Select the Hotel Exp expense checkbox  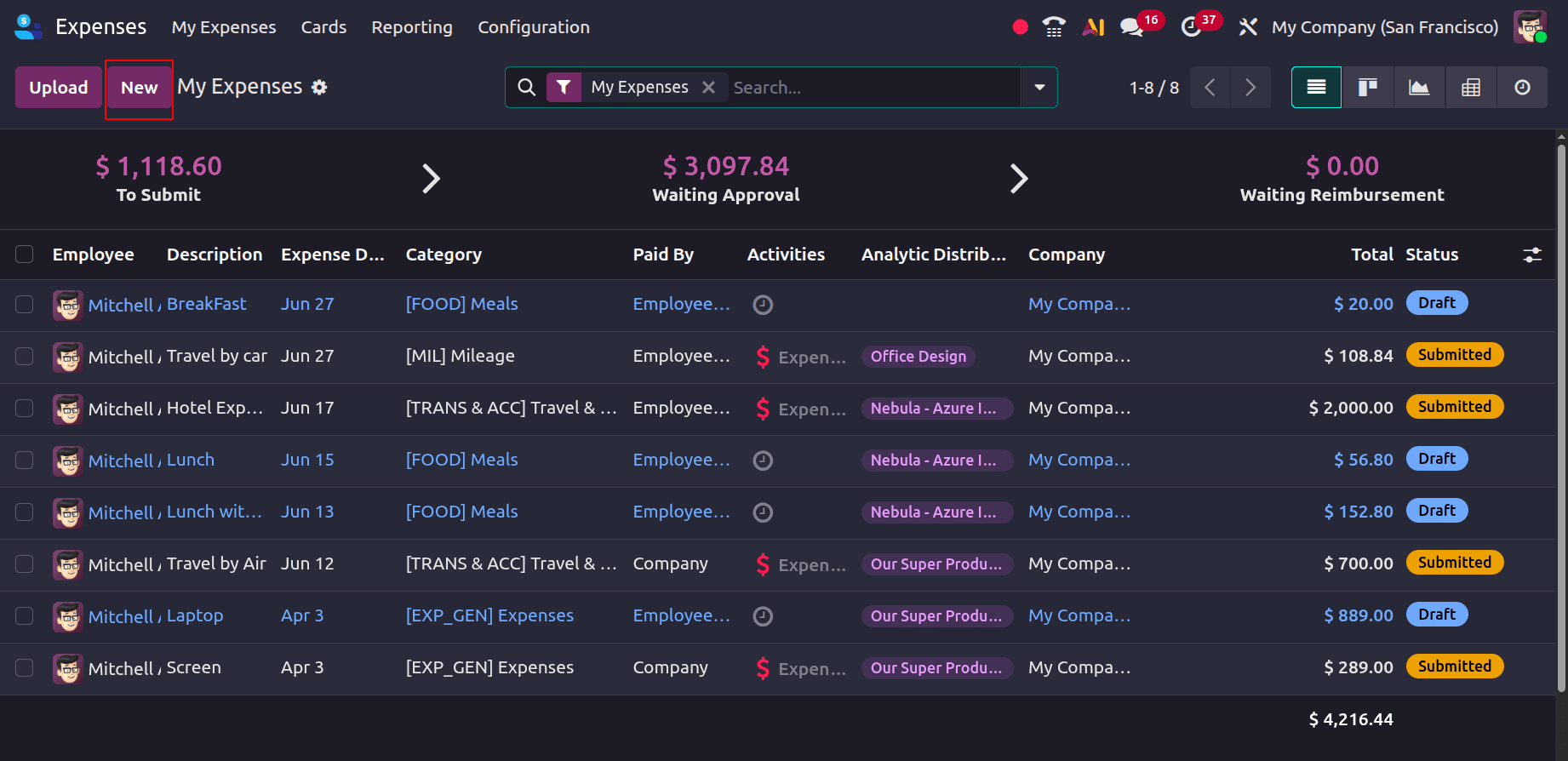(25, 409)
